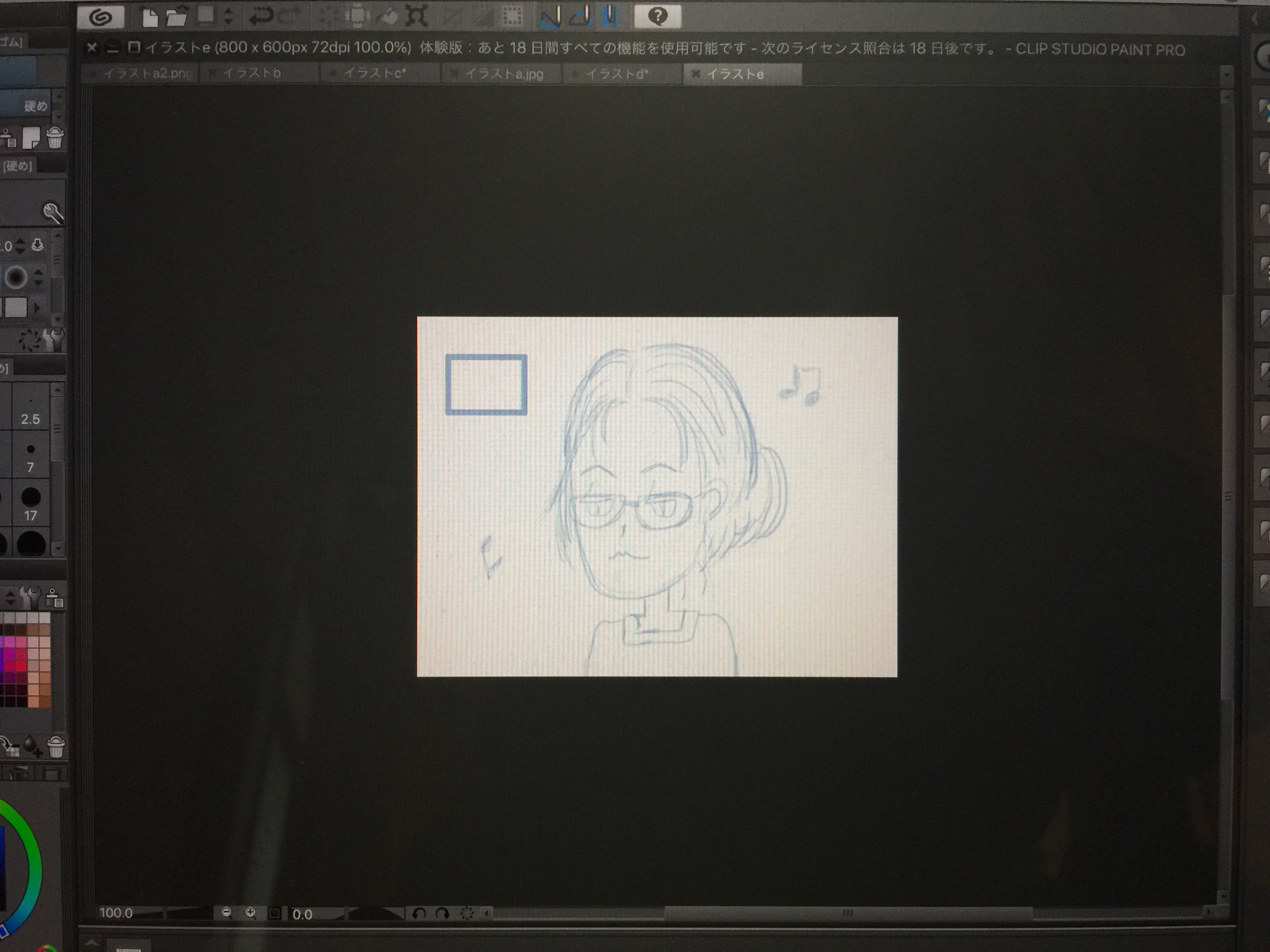Click the Reset rotation icon

[467, 913]
